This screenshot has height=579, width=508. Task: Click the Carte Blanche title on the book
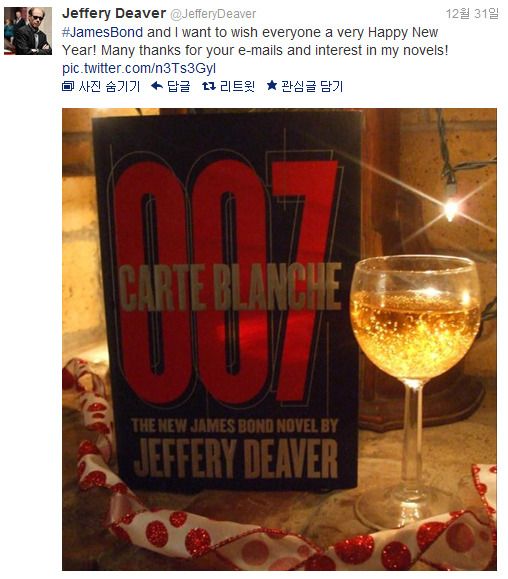coord(230,287)
